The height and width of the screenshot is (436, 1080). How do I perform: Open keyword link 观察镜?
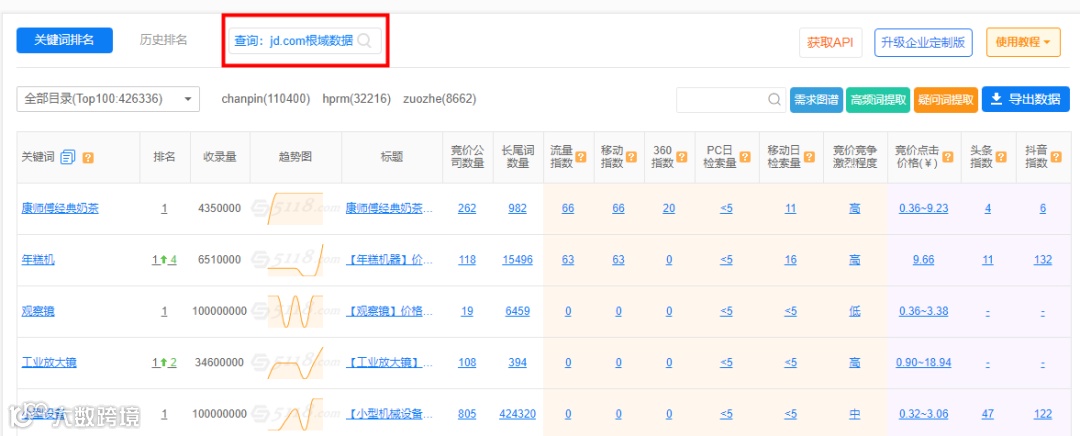38,311
